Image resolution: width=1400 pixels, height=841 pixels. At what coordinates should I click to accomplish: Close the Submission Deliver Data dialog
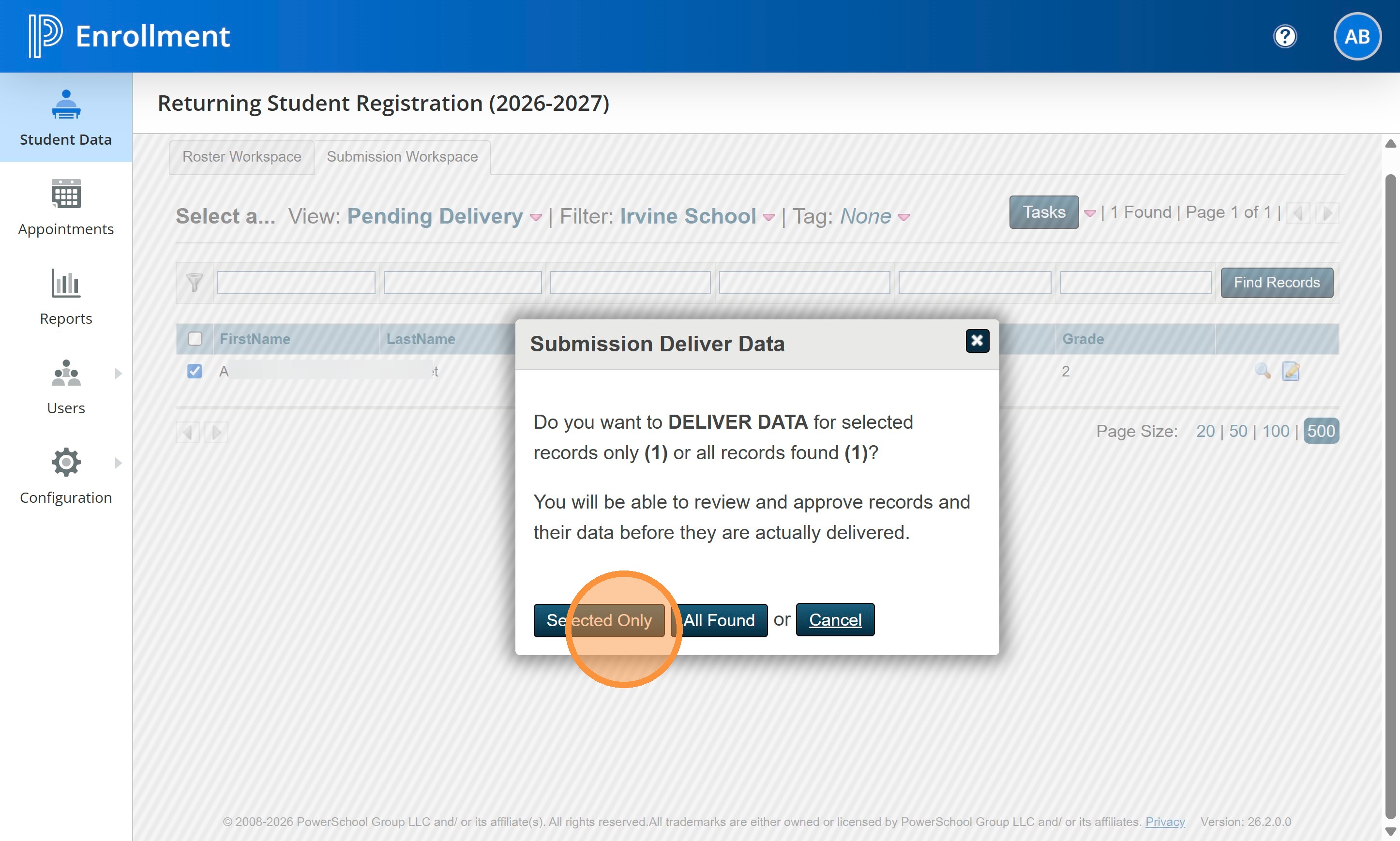(977, 341)
